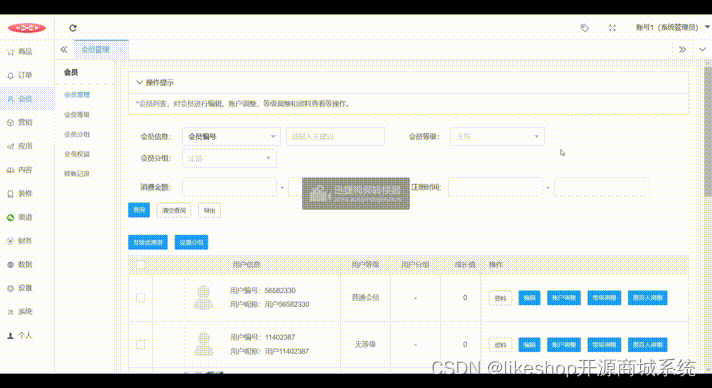
Task: Click 推荐人调整 for user 11402387
Action: pos(648,345)
